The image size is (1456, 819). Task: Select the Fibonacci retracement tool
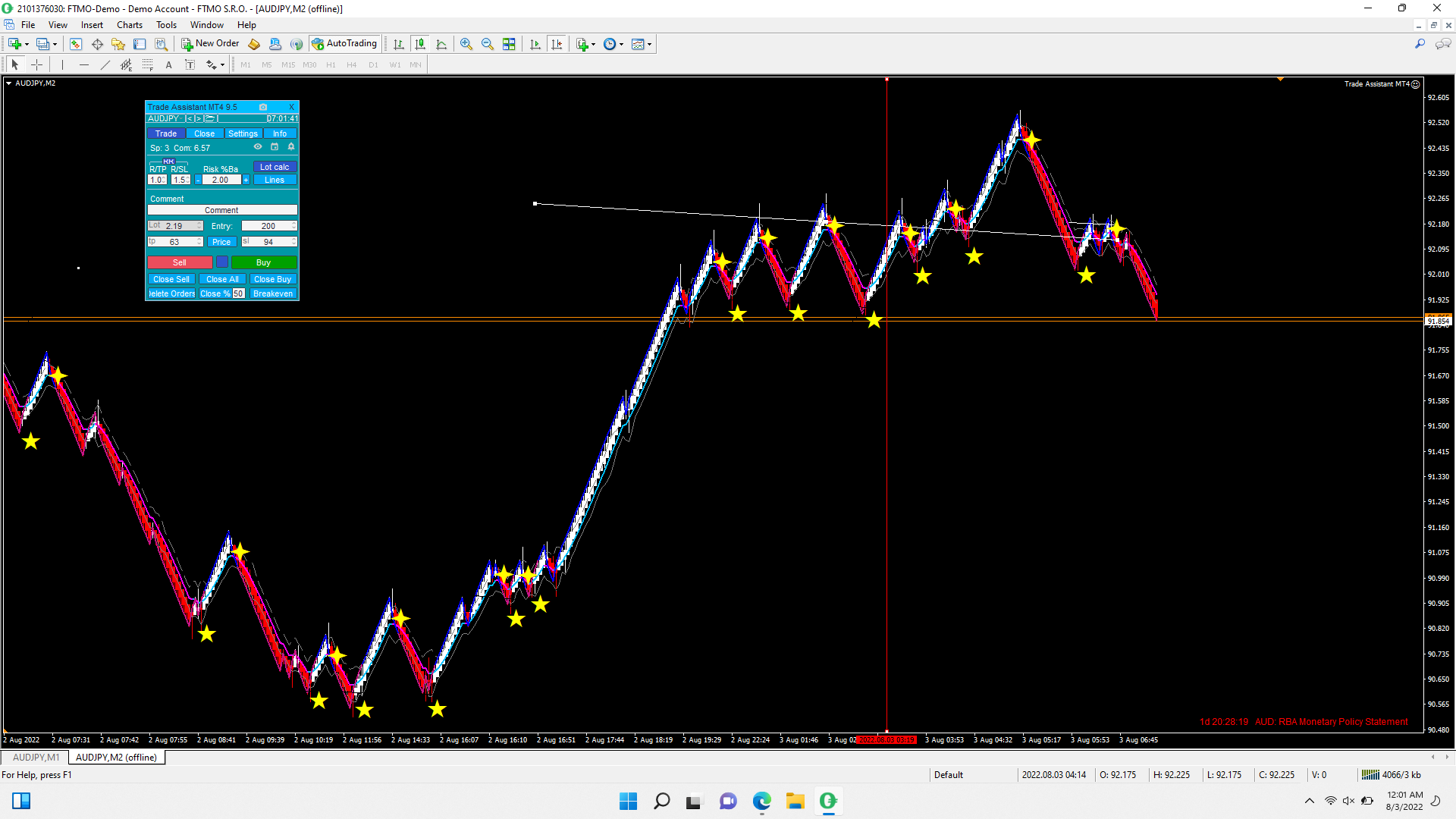tap(147, 64)
